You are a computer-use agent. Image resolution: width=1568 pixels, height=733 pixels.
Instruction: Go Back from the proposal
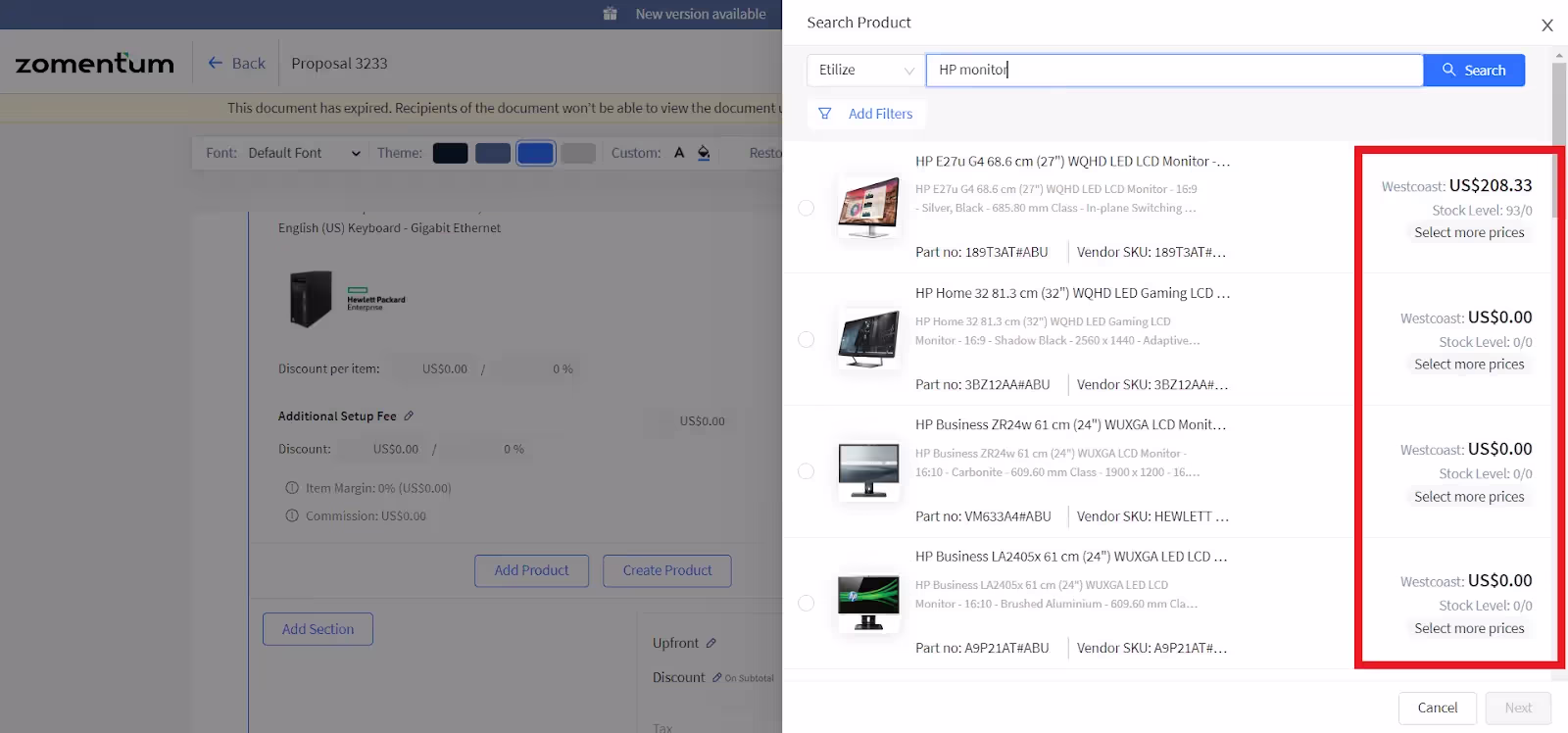(236, 63)
